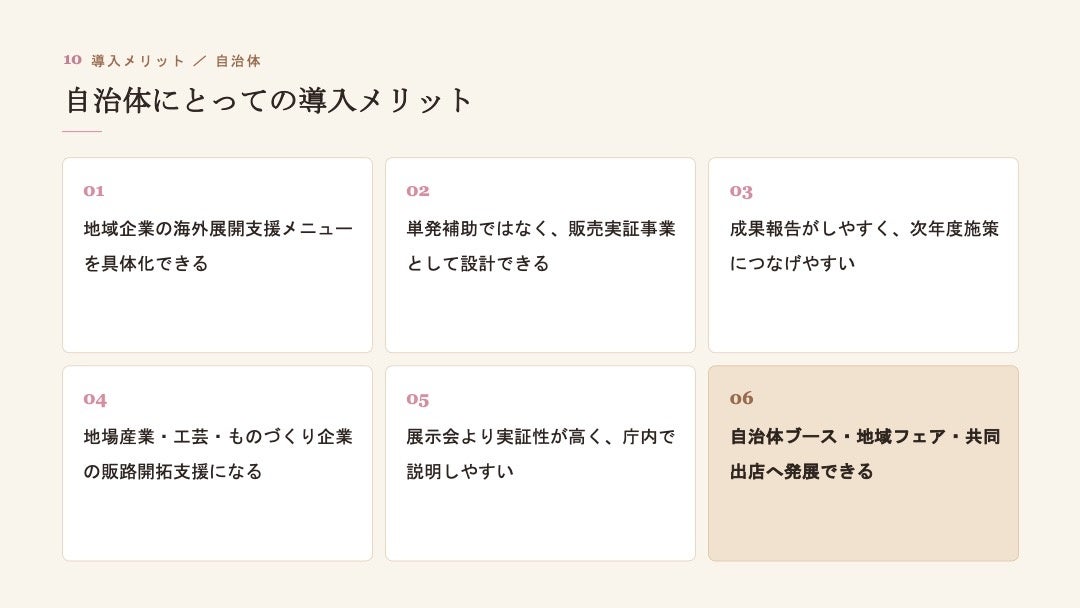Select the card numbered 03
This screenshot has height=608, width=1080.
(x=863, y=255)
